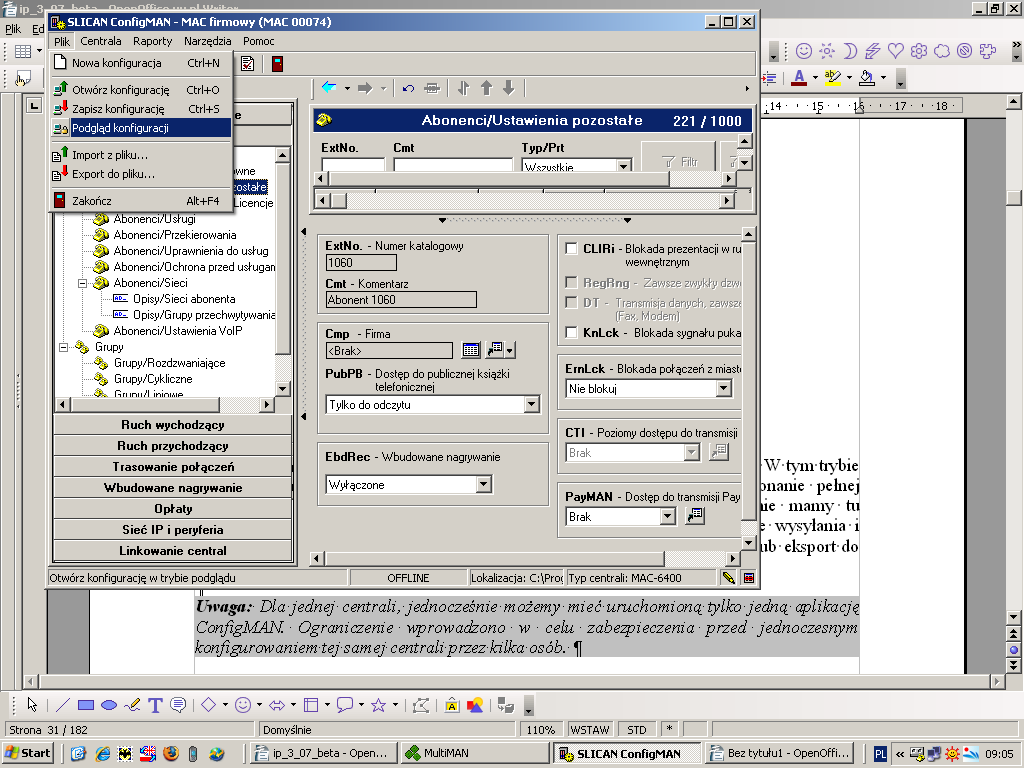
Task: Click the pencil edit icon in ConfigMAN status bar
Action: 728,578
